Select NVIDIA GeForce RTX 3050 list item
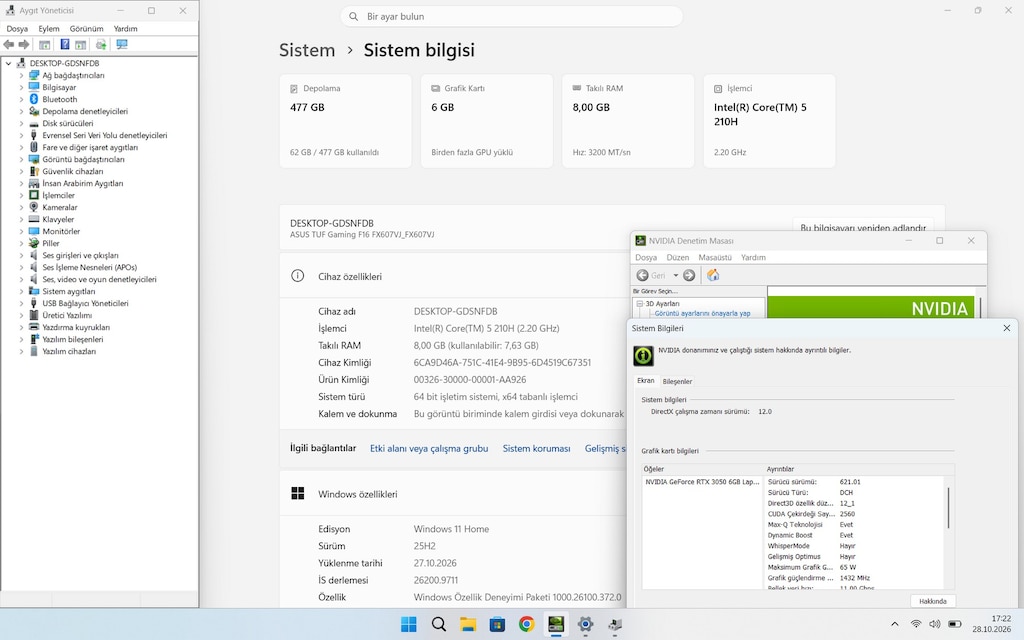Screen dimensions: 1024x640 [703, 482]
